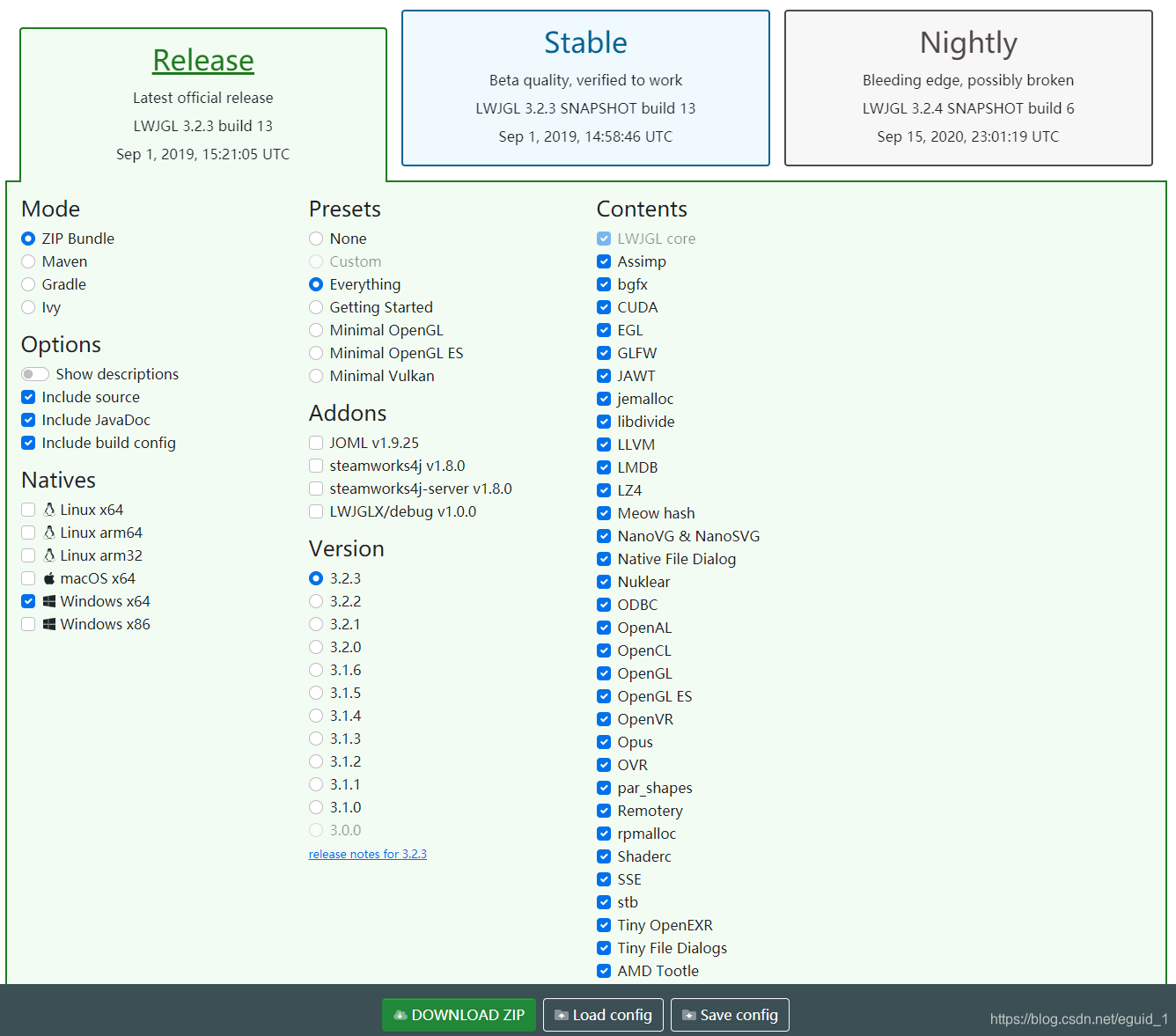
Task: Check the JOML v1.9.25 addon
Action: tap(316, 443)
